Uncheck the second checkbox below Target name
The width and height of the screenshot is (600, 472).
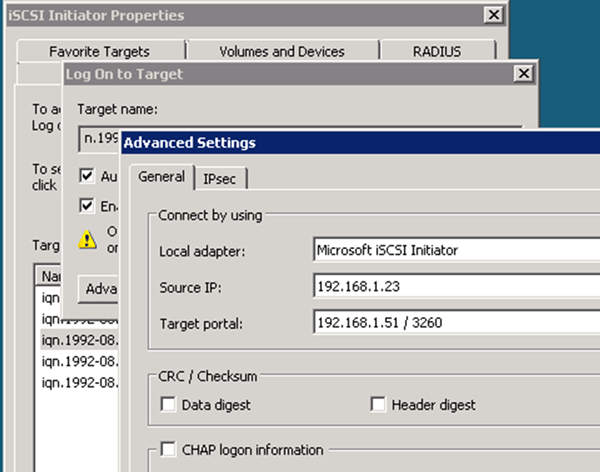[88, 206]
